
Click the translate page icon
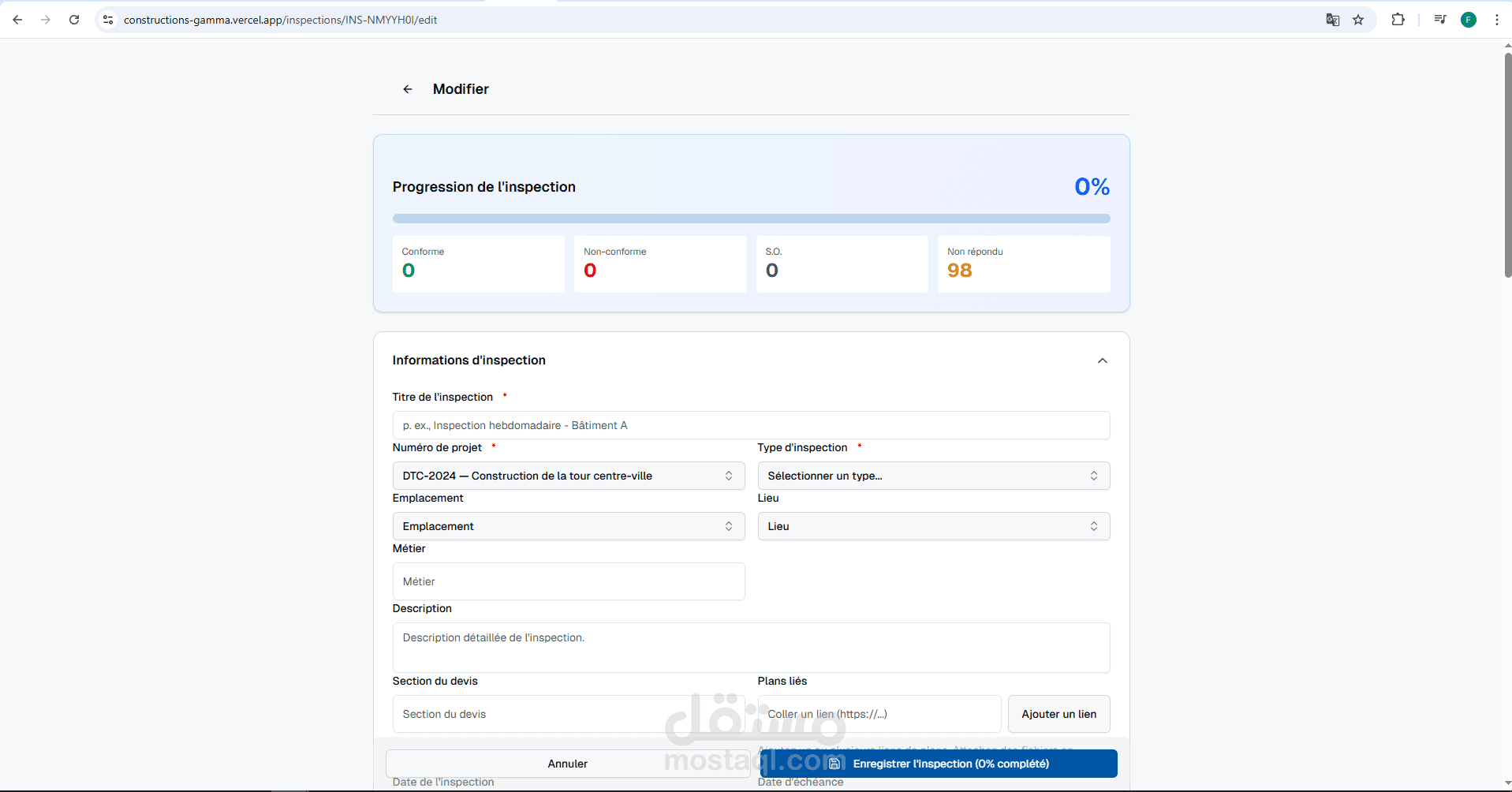1333,20
